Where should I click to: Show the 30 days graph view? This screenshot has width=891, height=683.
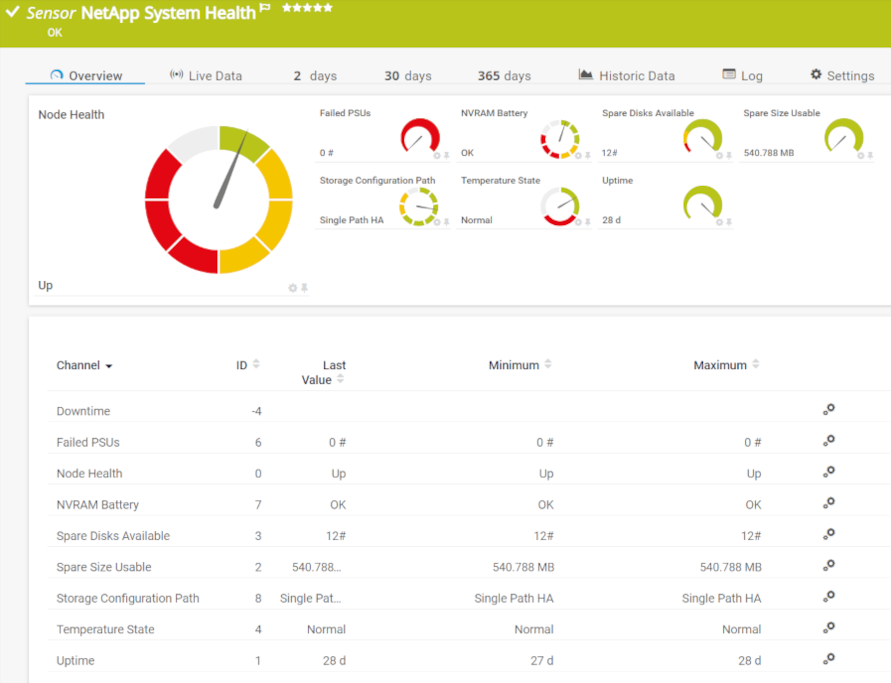(408, 76)
